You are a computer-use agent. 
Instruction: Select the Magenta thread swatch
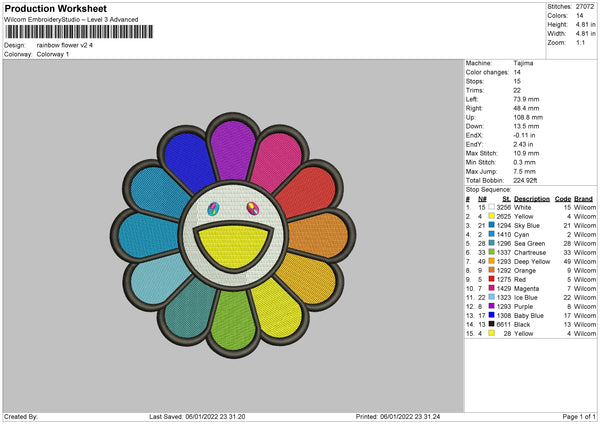[491, 288]
